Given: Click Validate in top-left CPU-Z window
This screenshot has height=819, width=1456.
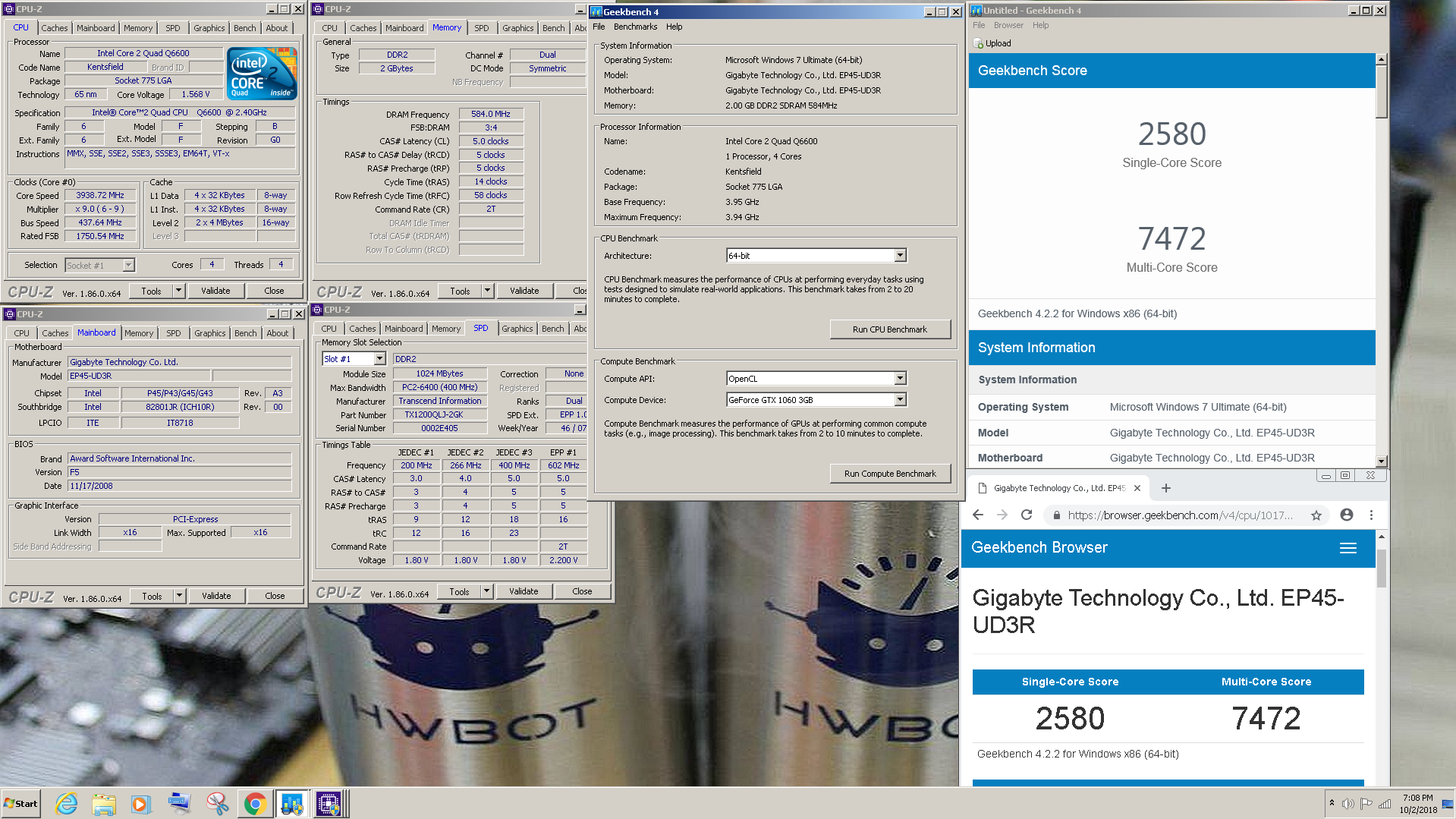Looking at the screenshot, I should 215,291.
